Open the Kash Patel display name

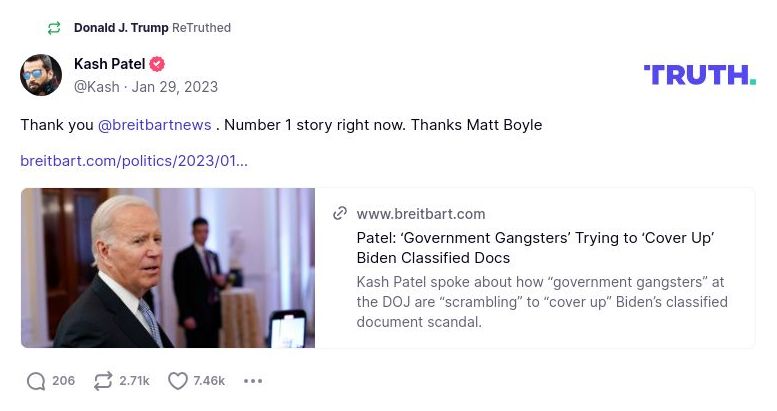click(109, 64)
